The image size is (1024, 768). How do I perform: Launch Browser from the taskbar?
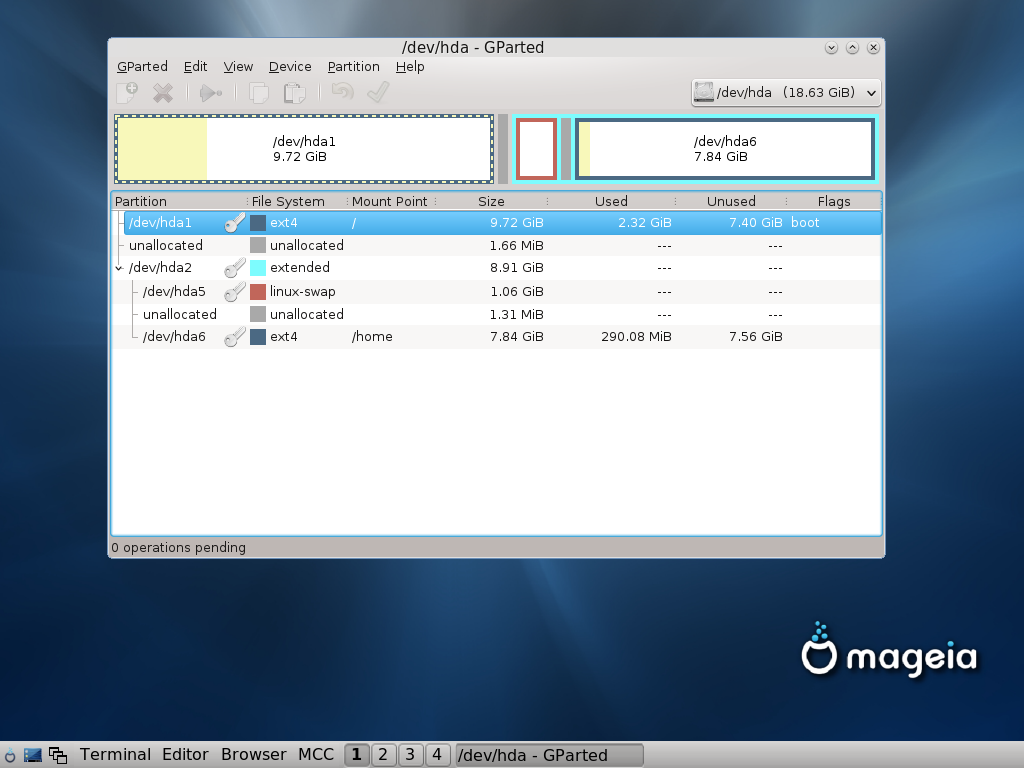pos(254,755)
